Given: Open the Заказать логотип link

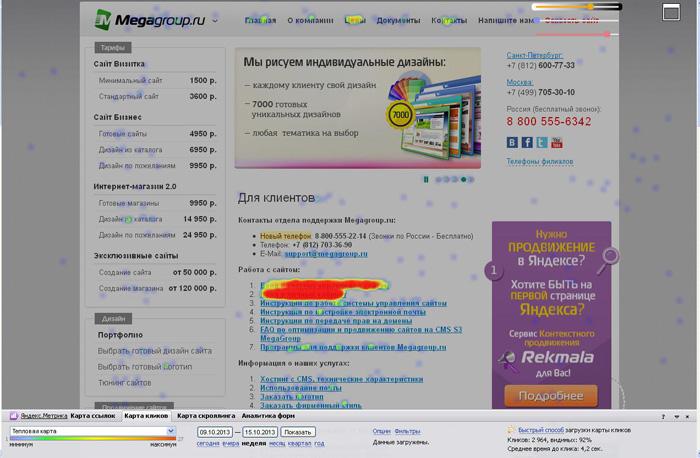Looking at the screenshot, I should coord(292,396).
